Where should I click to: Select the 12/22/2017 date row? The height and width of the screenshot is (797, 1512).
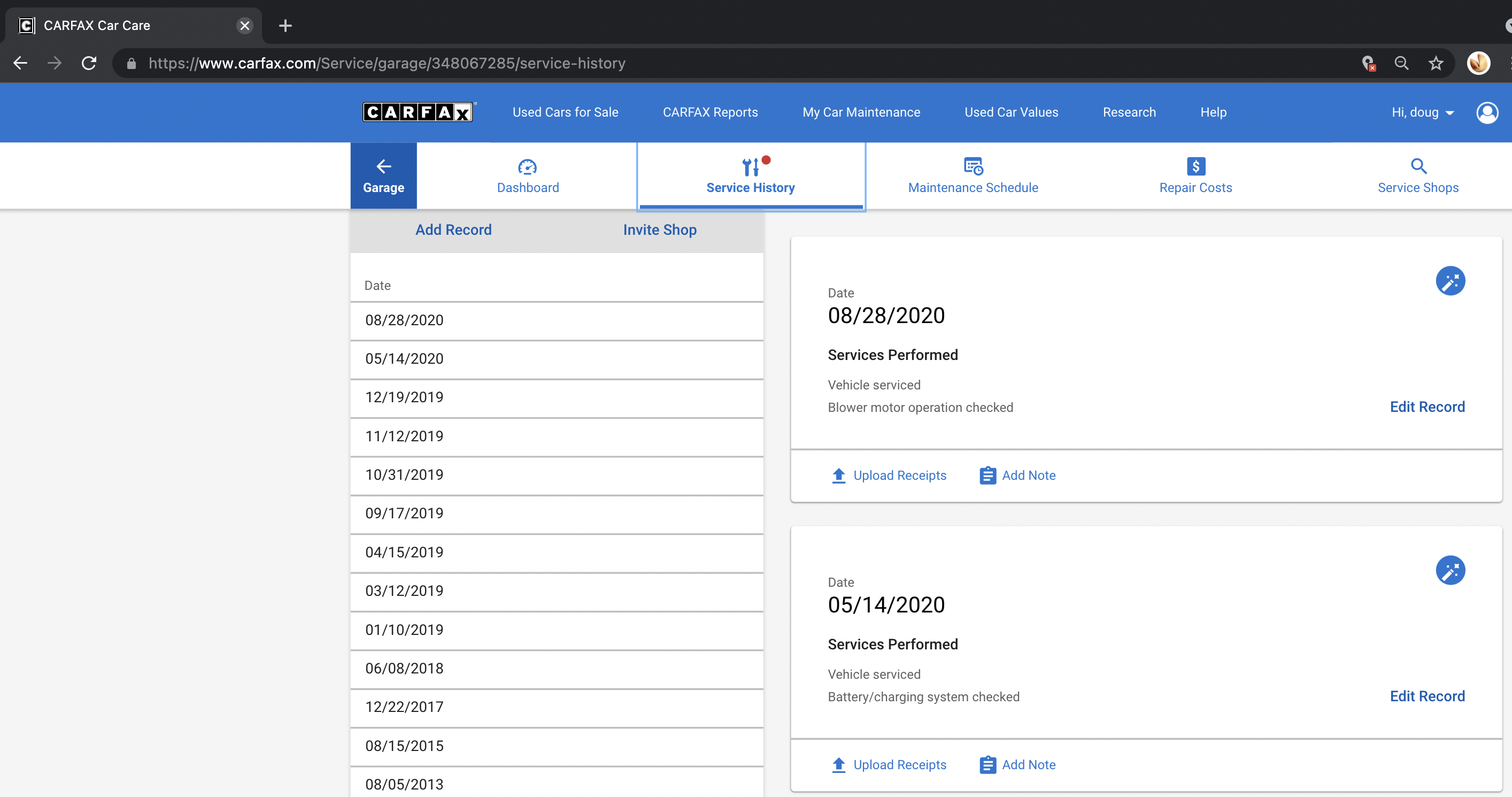[x=557, y=708]
